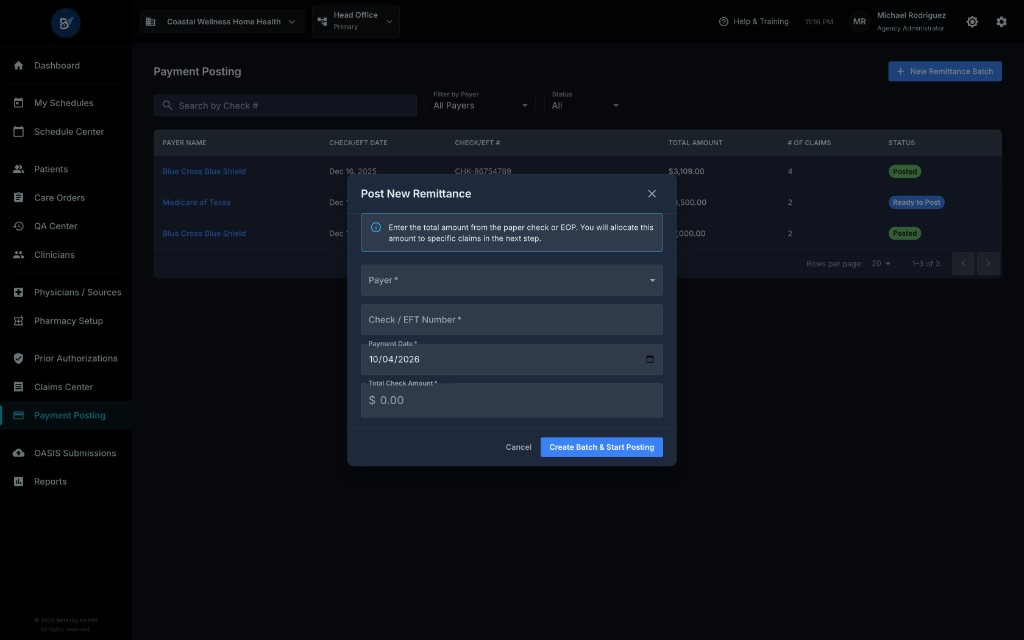Open Rows per page dropdown
This screenshot has height=640, width=1024.
click(x=881, y=263)
